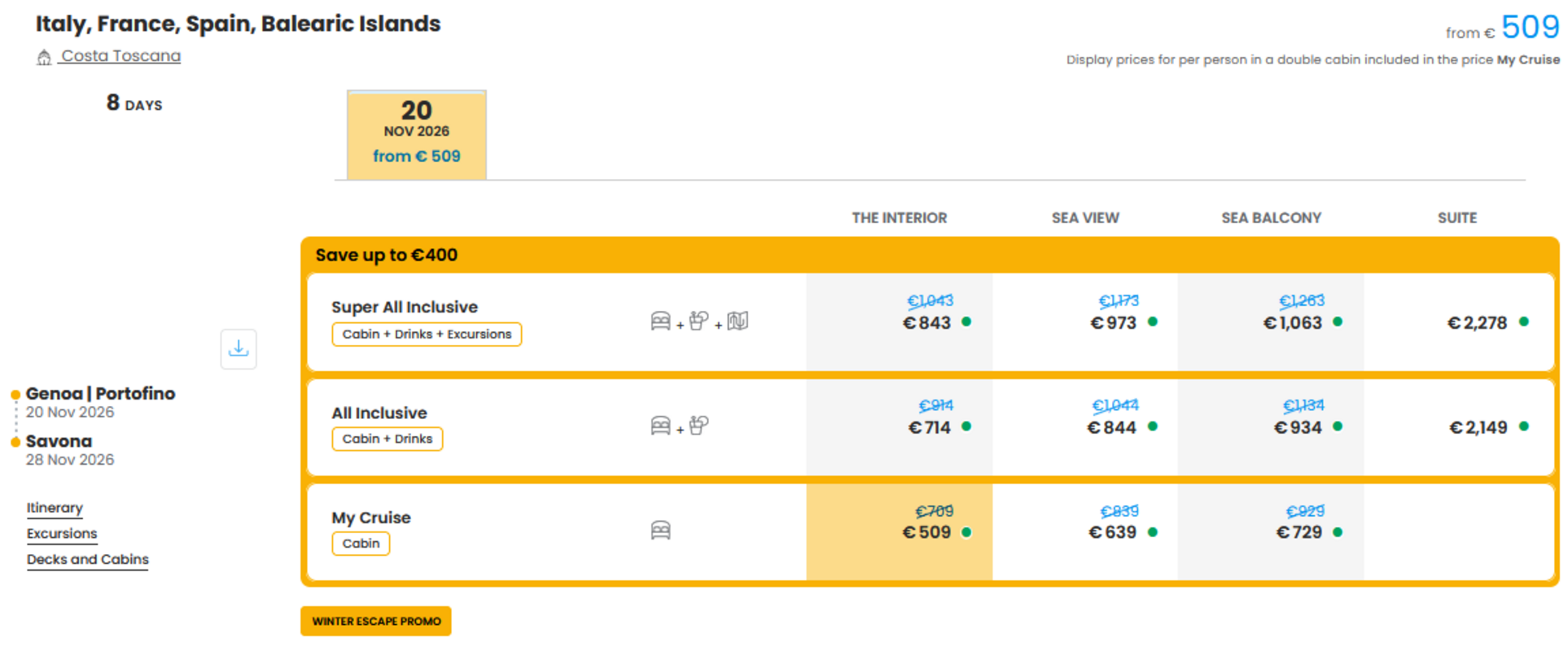Image resolution: width=1568 pixels, height=651 pixels.
Task: Open the Costa Toscana ship link
Action: [120, 56]
